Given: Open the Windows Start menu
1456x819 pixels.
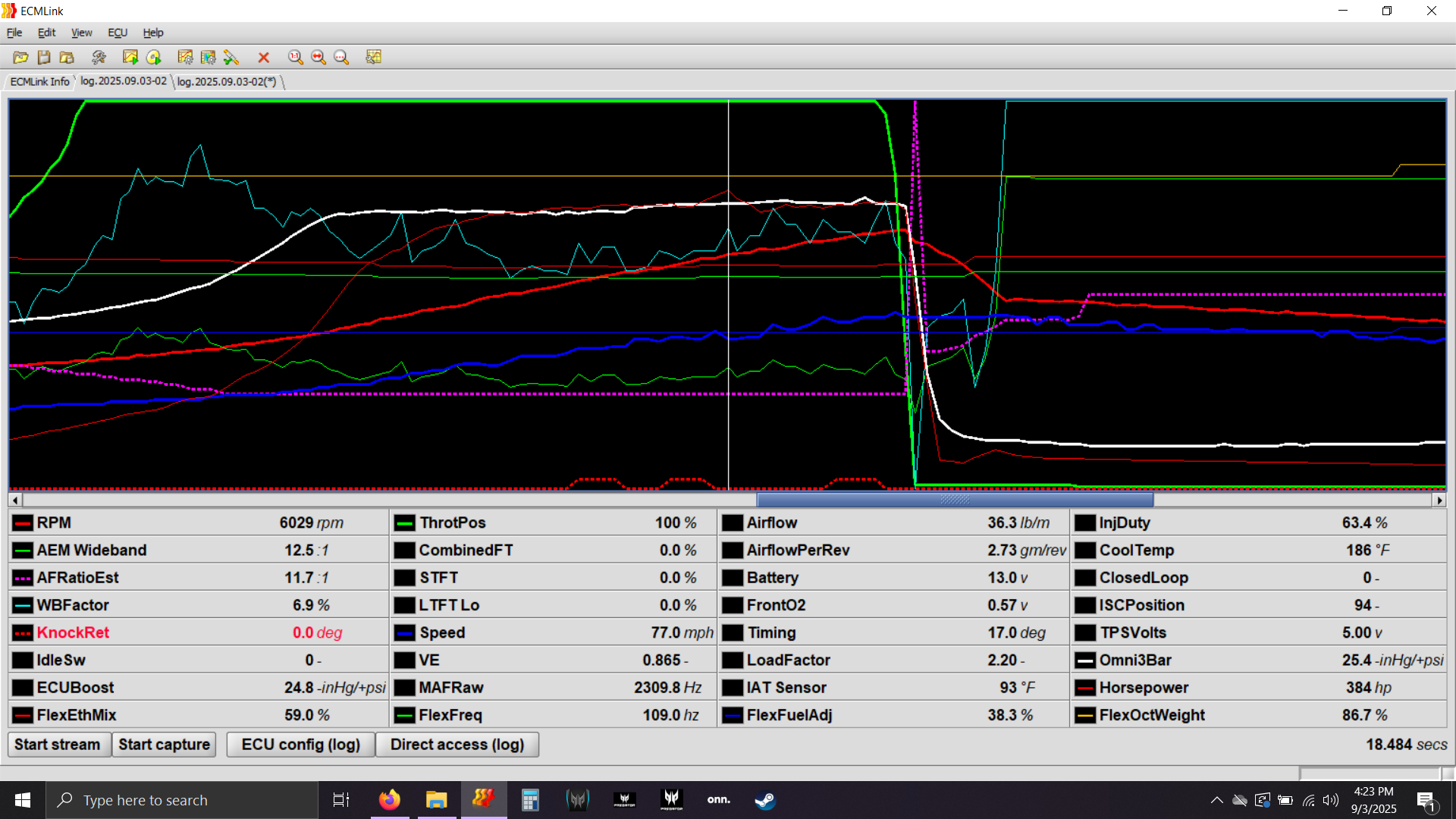Looking at the screenshot, I should point(22,800).
